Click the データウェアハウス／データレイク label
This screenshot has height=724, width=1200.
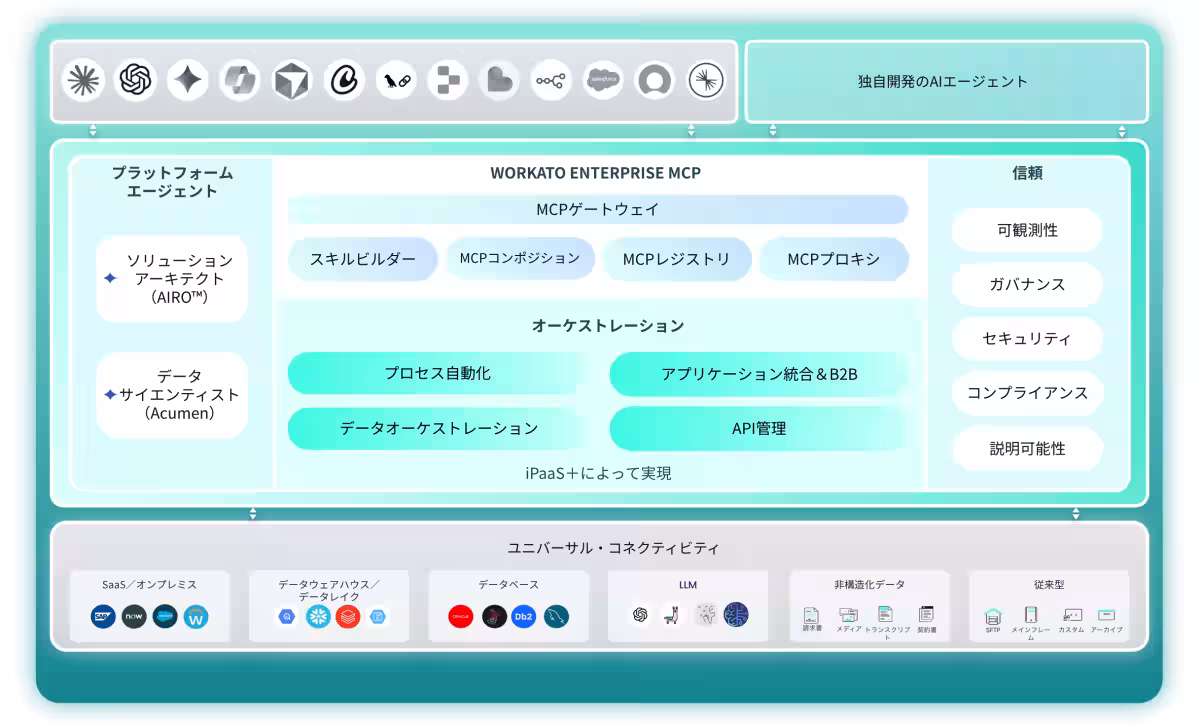pyautogui.click(x=329, y=590)
